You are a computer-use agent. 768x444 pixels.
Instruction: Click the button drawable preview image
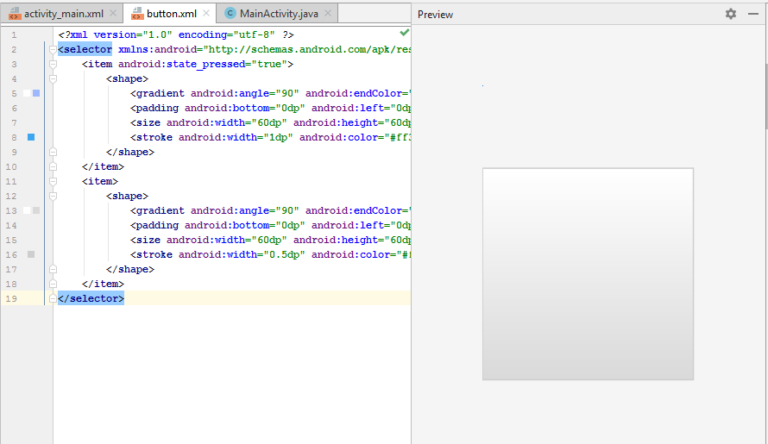click(587, 273)
